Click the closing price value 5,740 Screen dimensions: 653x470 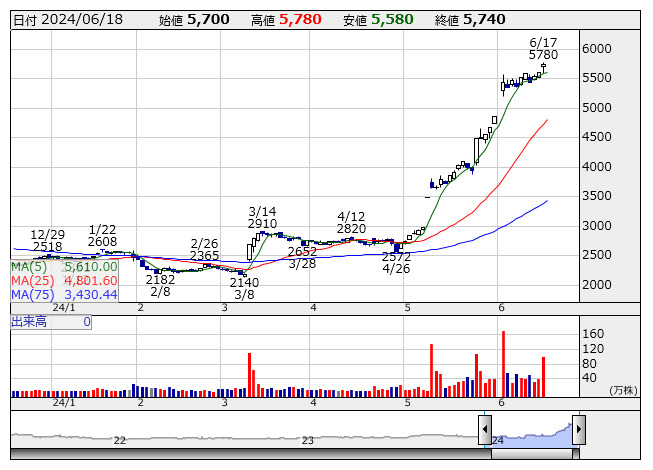484,20
